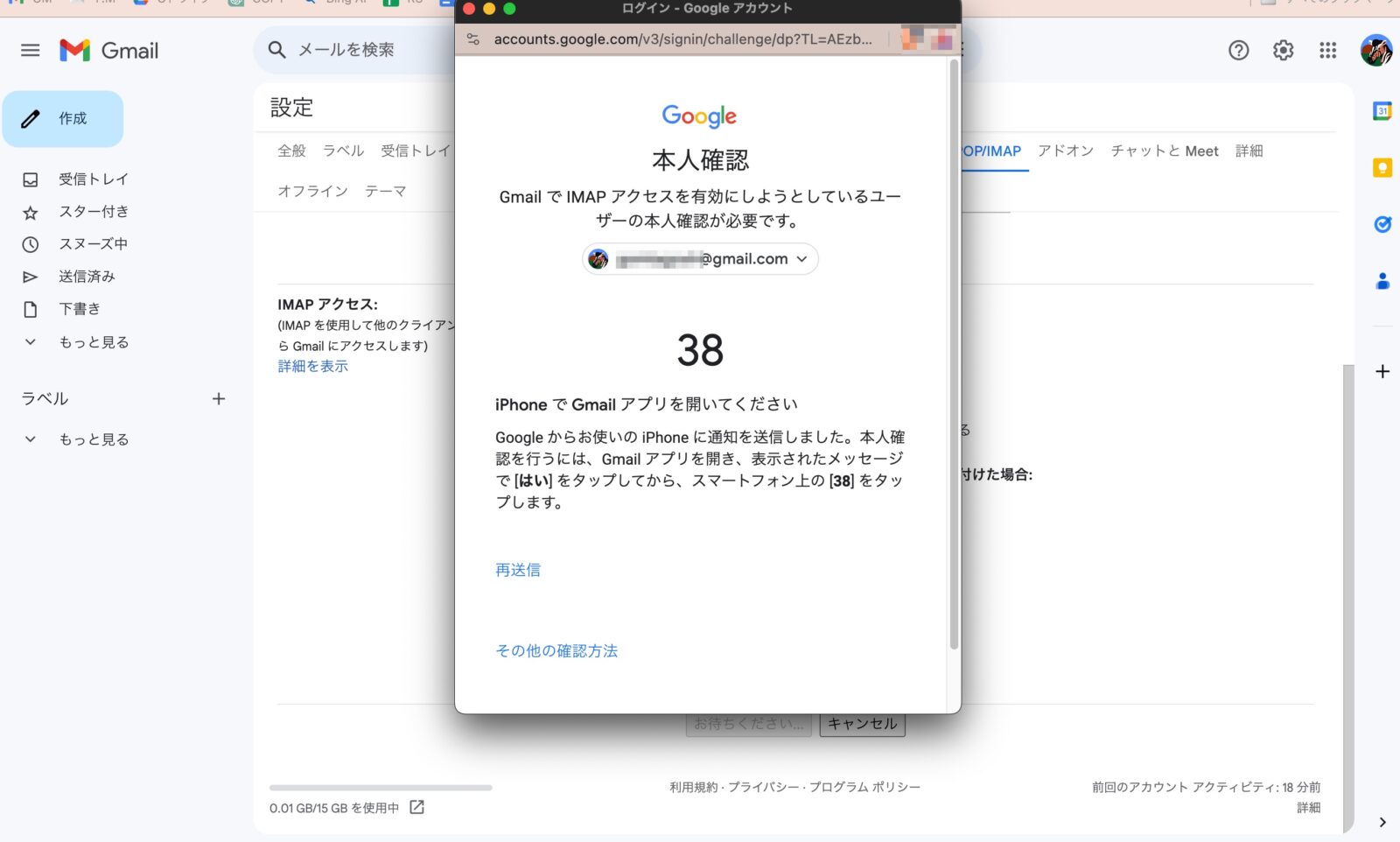Switch to the 受信トレイ settings tab
This screenshot has width=1400, height=842.
tap(416, 151)
